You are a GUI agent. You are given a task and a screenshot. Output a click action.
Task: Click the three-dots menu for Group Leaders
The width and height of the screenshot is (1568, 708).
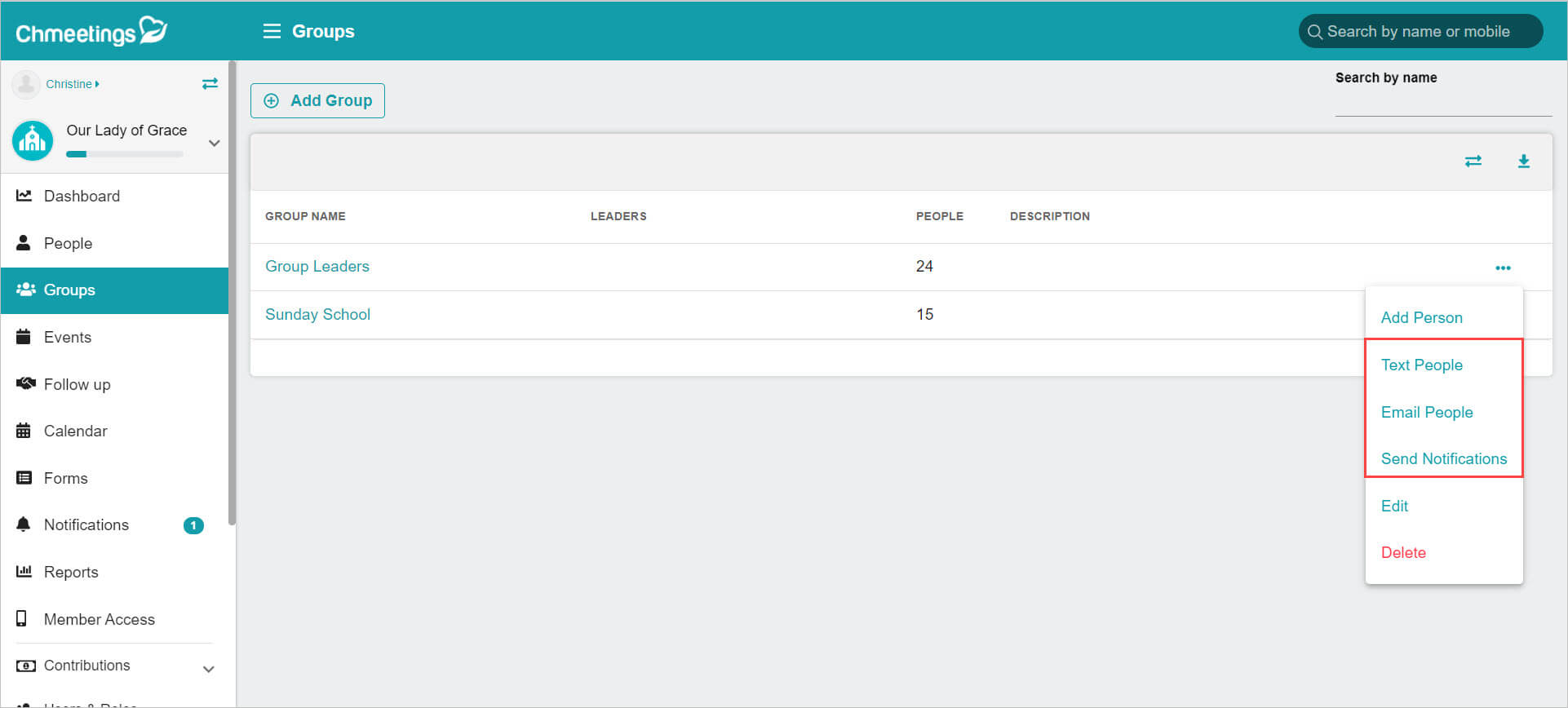[x=1503, y=268]
